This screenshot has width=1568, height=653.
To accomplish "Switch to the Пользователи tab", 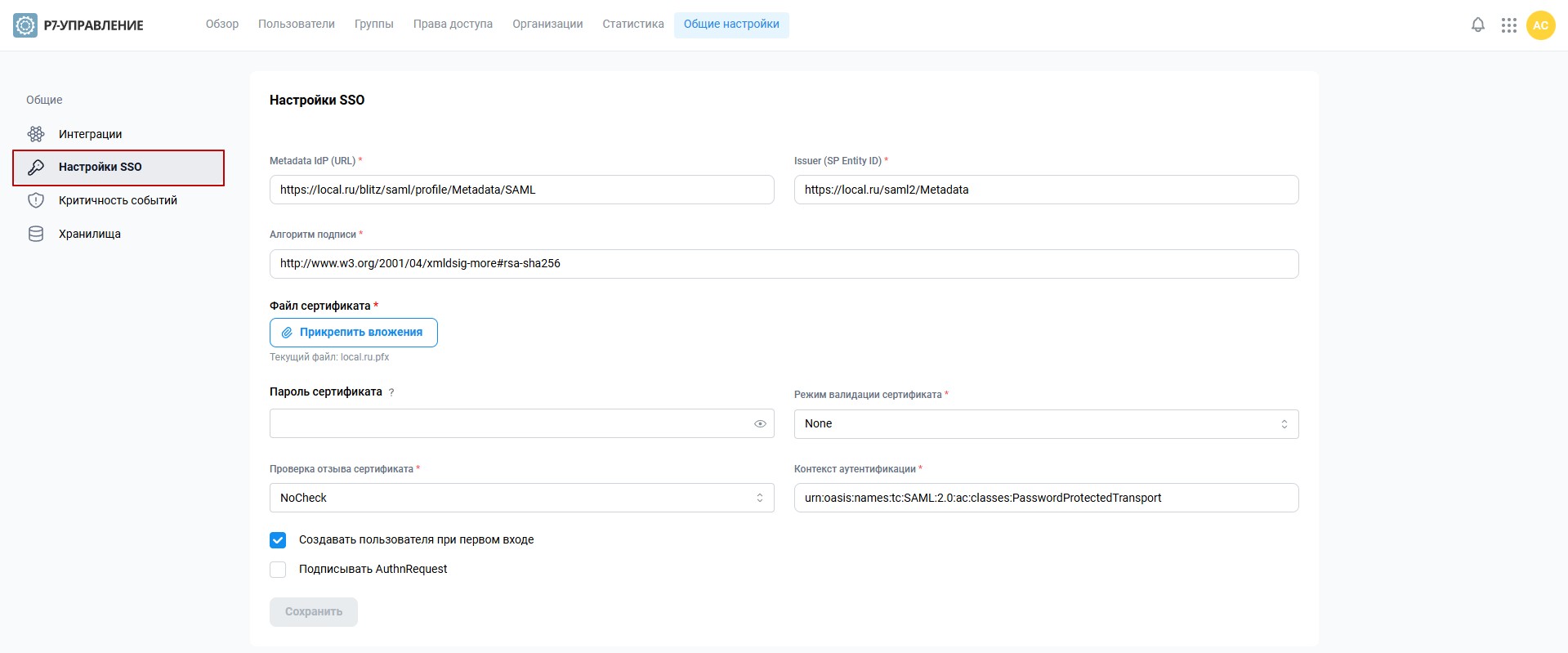I will pos(297,25).
